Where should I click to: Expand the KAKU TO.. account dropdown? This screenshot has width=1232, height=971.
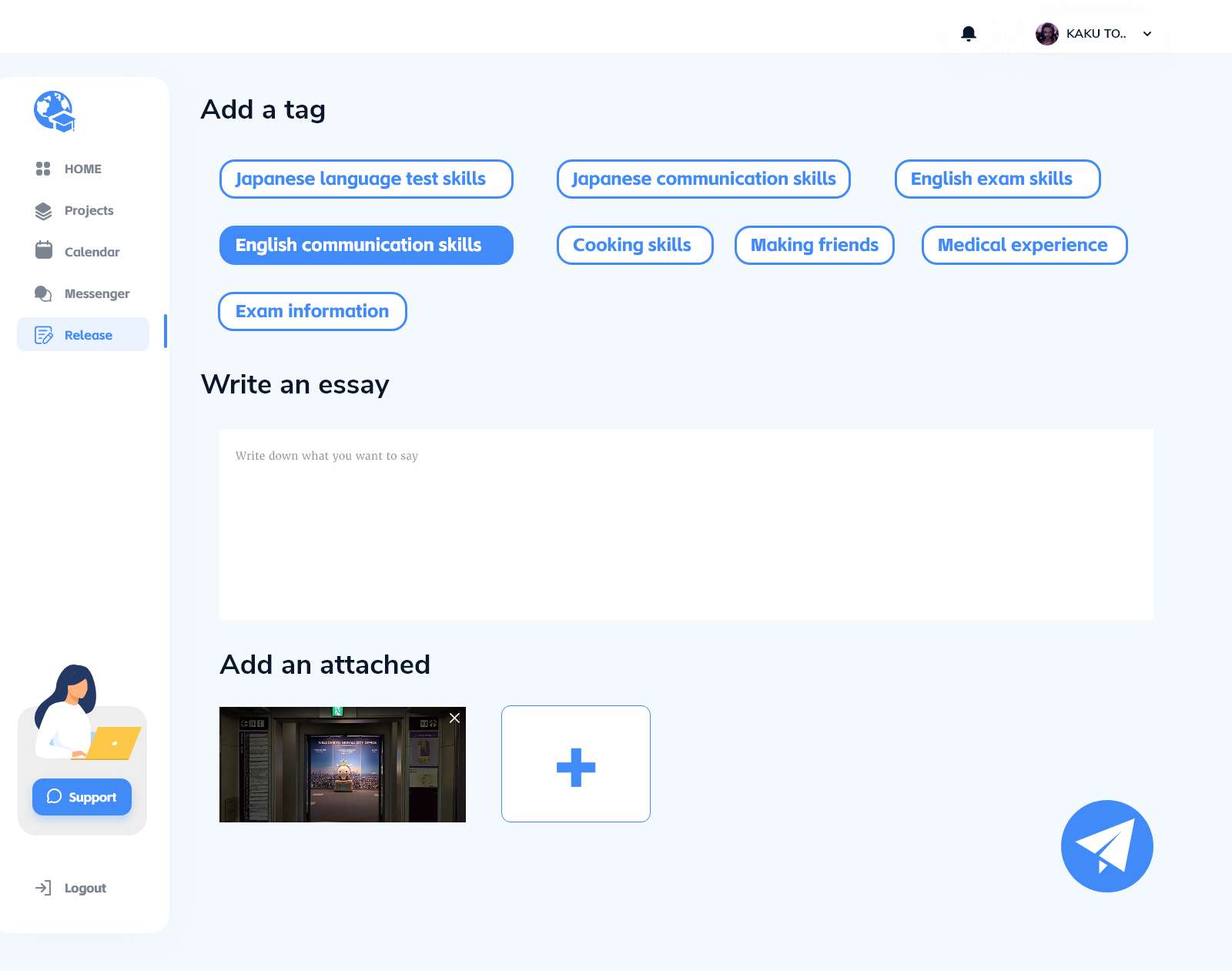click(1147, 34)
